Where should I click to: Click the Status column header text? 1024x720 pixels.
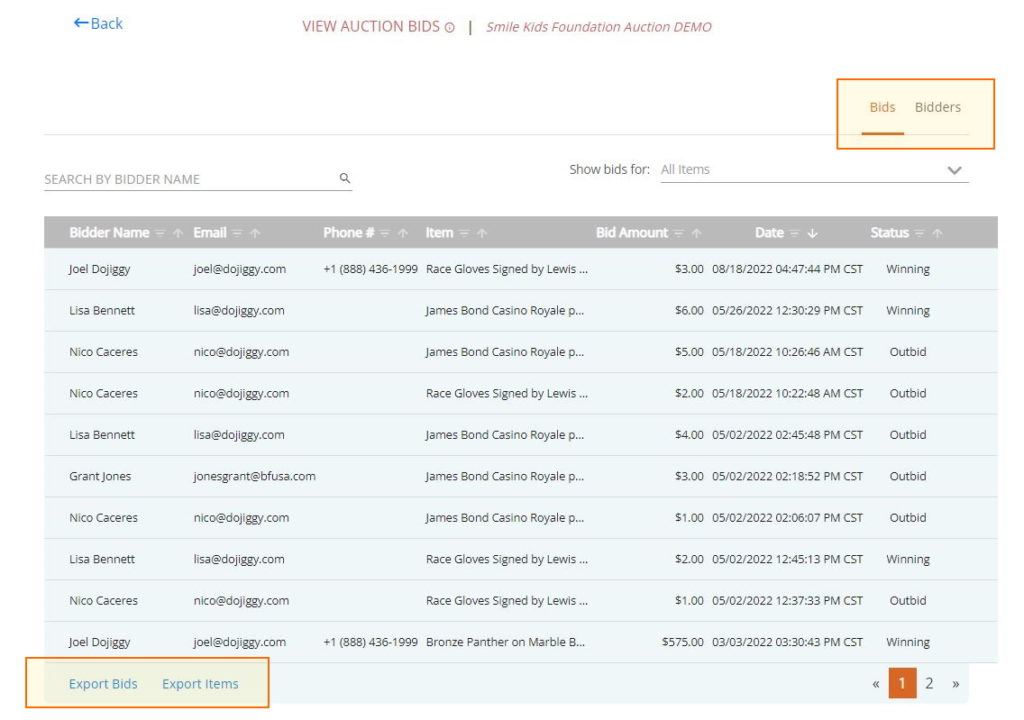tap(889, 233)
